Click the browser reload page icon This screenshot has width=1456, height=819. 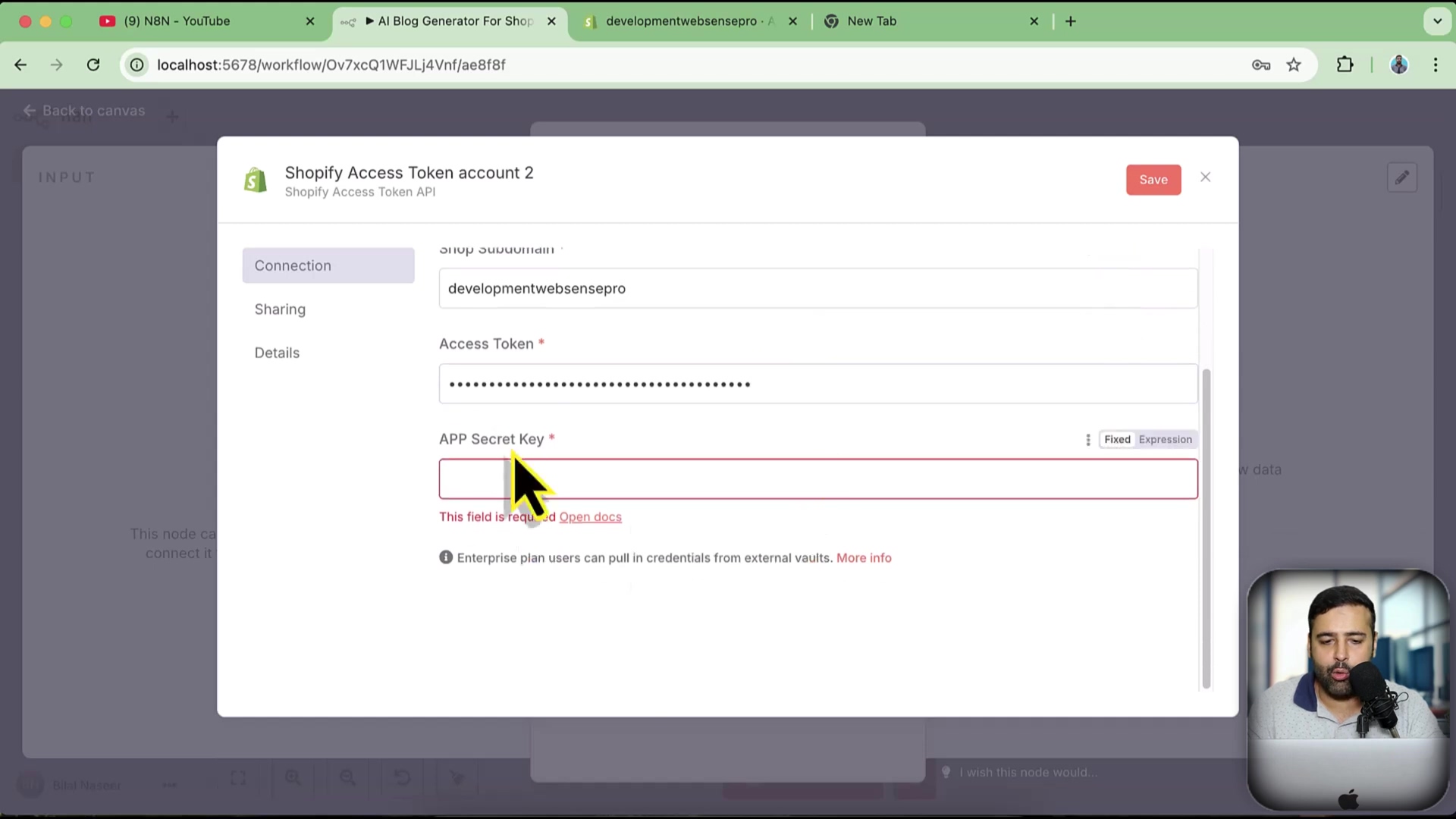(93, 65)
